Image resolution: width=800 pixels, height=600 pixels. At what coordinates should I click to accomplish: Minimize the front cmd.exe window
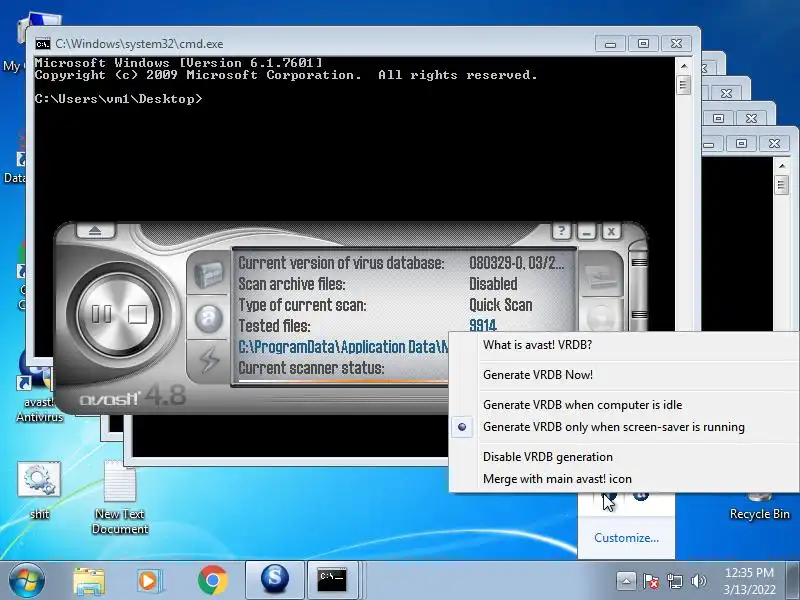[x=610, y=43]
